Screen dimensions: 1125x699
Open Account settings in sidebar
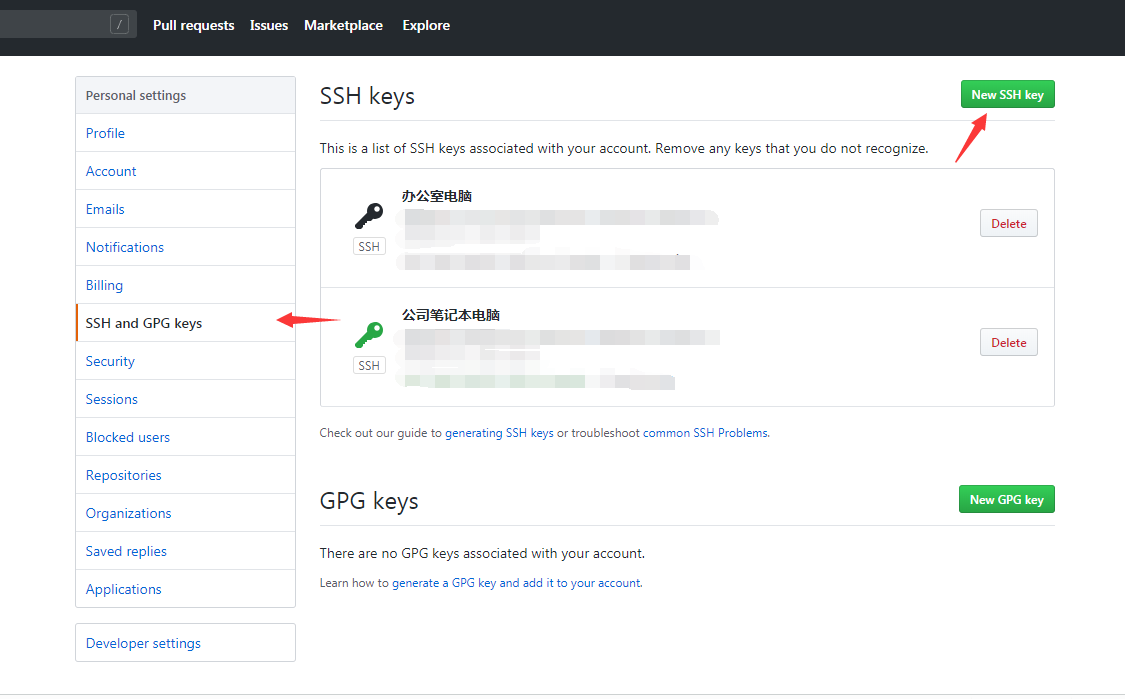[185, 172]
